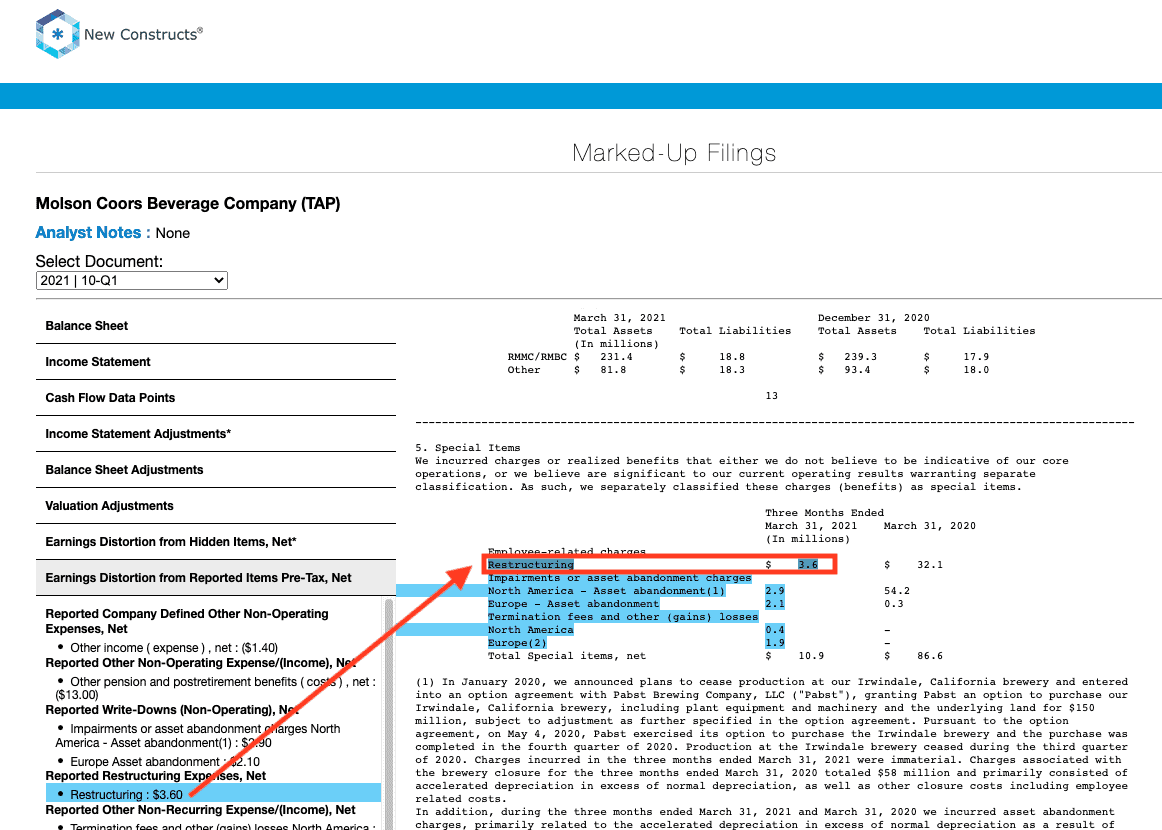
Task: Open the Select Document dropdown
Action: pyautogui.click(x=131, y=280)
